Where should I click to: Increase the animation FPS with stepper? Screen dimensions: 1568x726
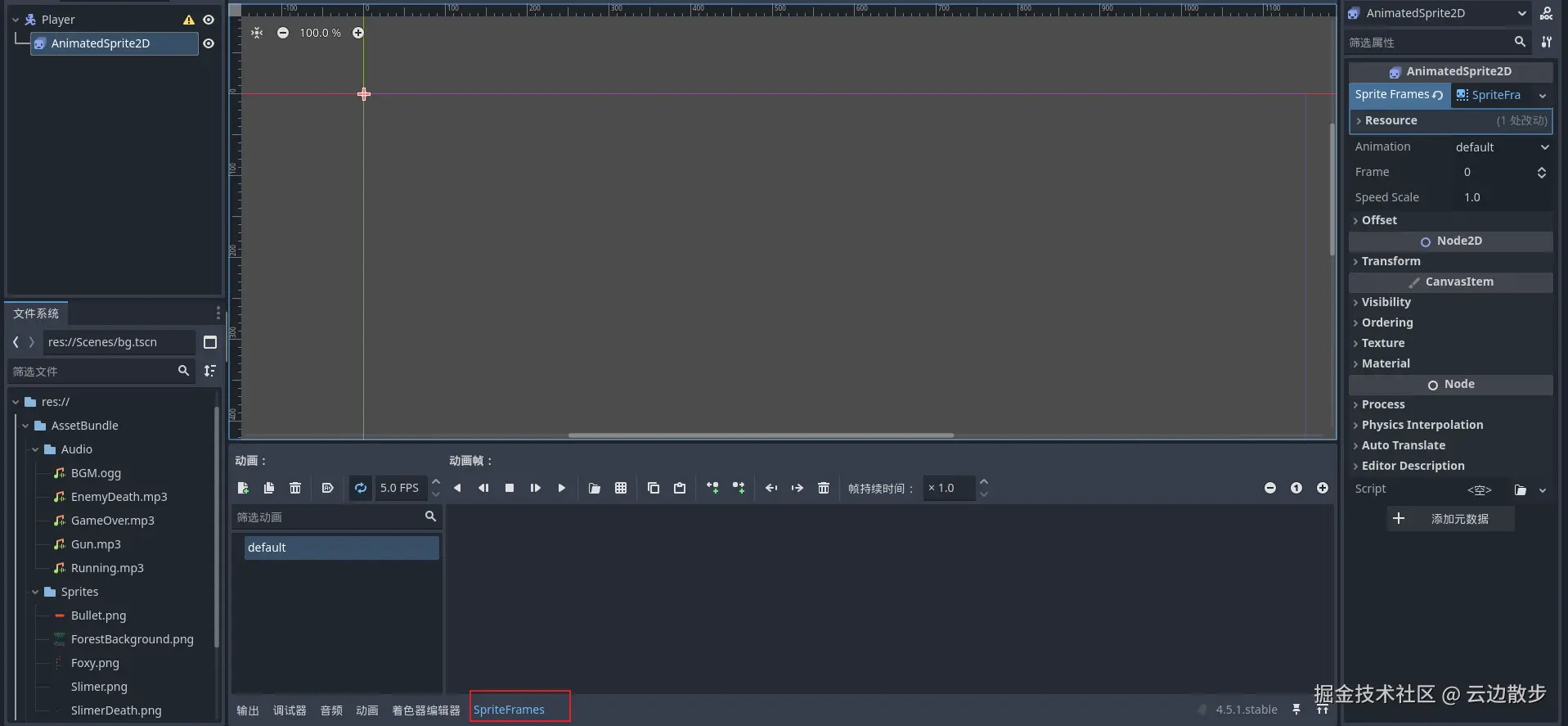[x=436, y=482]
